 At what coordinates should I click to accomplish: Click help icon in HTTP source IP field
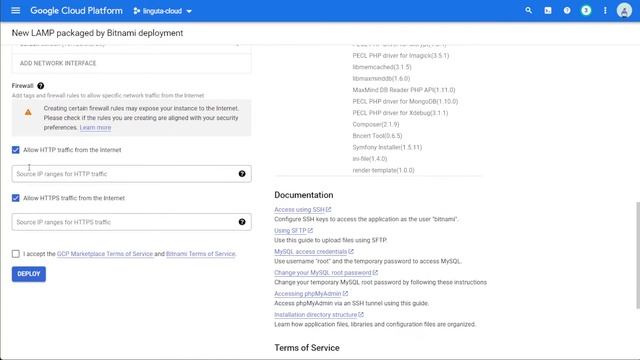(242, 174)
